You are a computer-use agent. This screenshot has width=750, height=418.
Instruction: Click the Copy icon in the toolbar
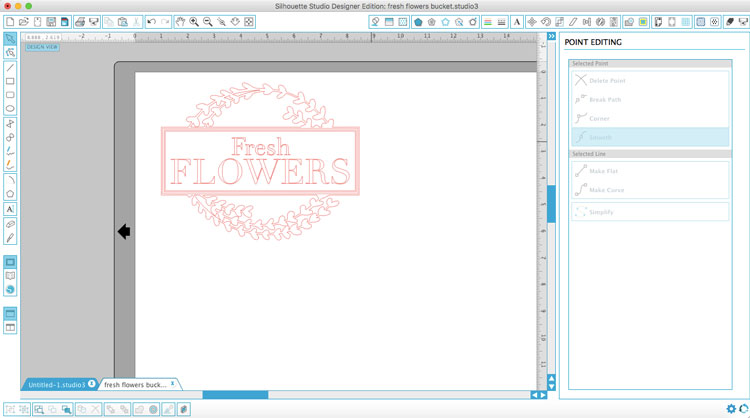tap(109, 22)
